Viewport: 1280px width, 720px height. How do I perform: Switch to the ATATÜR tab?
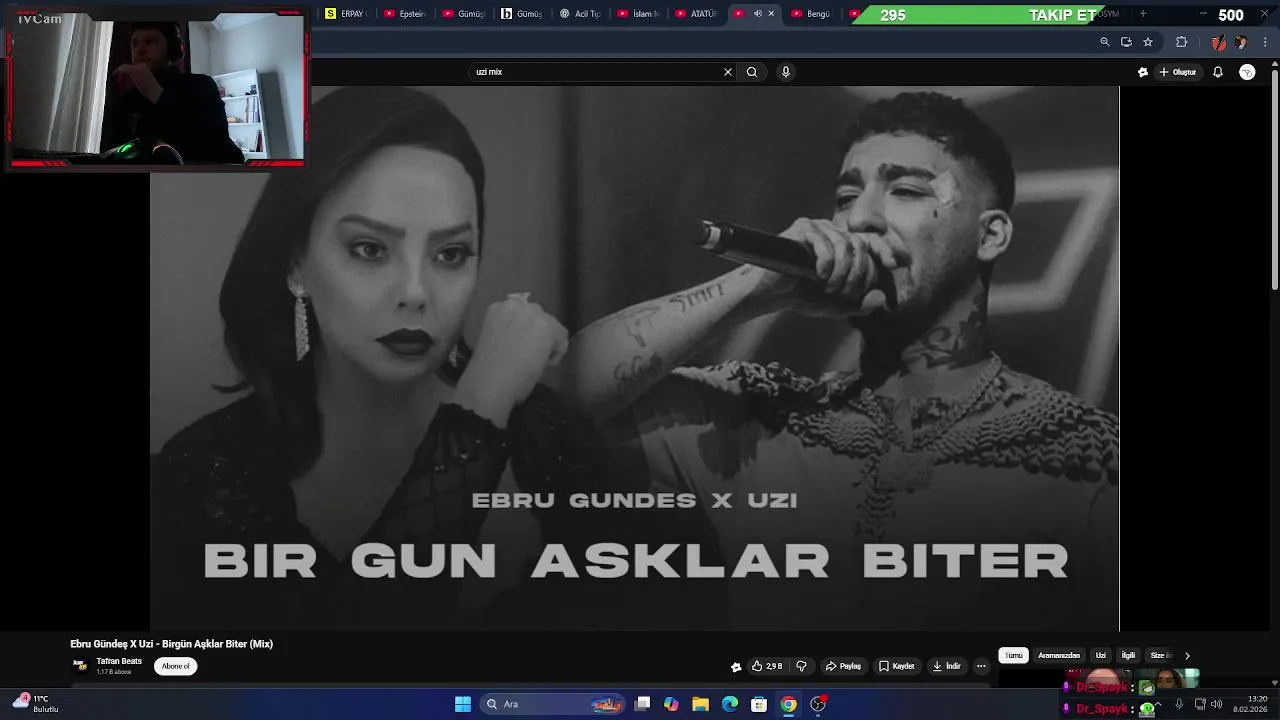(x=696, y=14)
